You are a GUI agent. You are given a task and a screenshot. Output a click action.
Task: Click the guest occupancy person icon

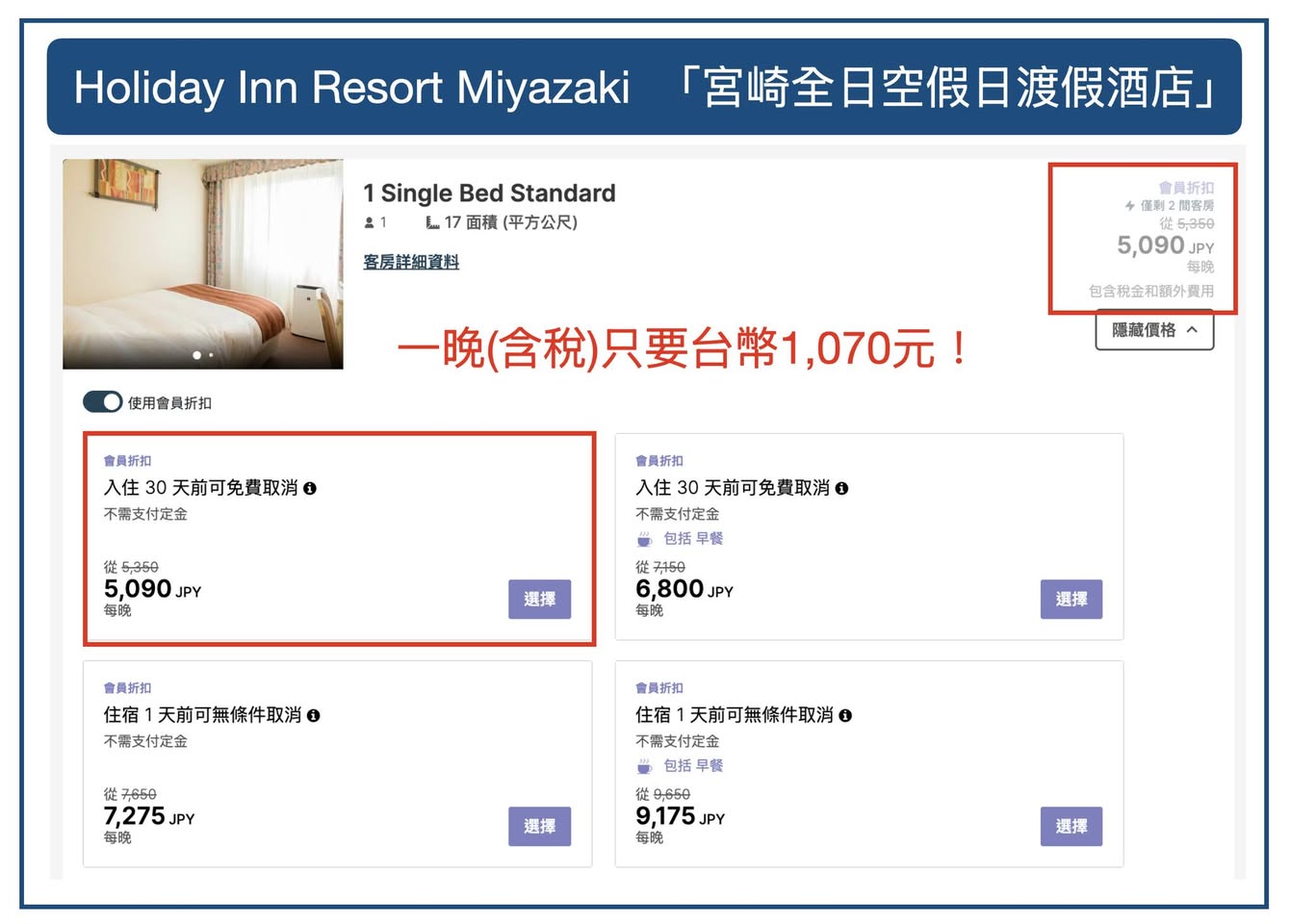[369, 222]
